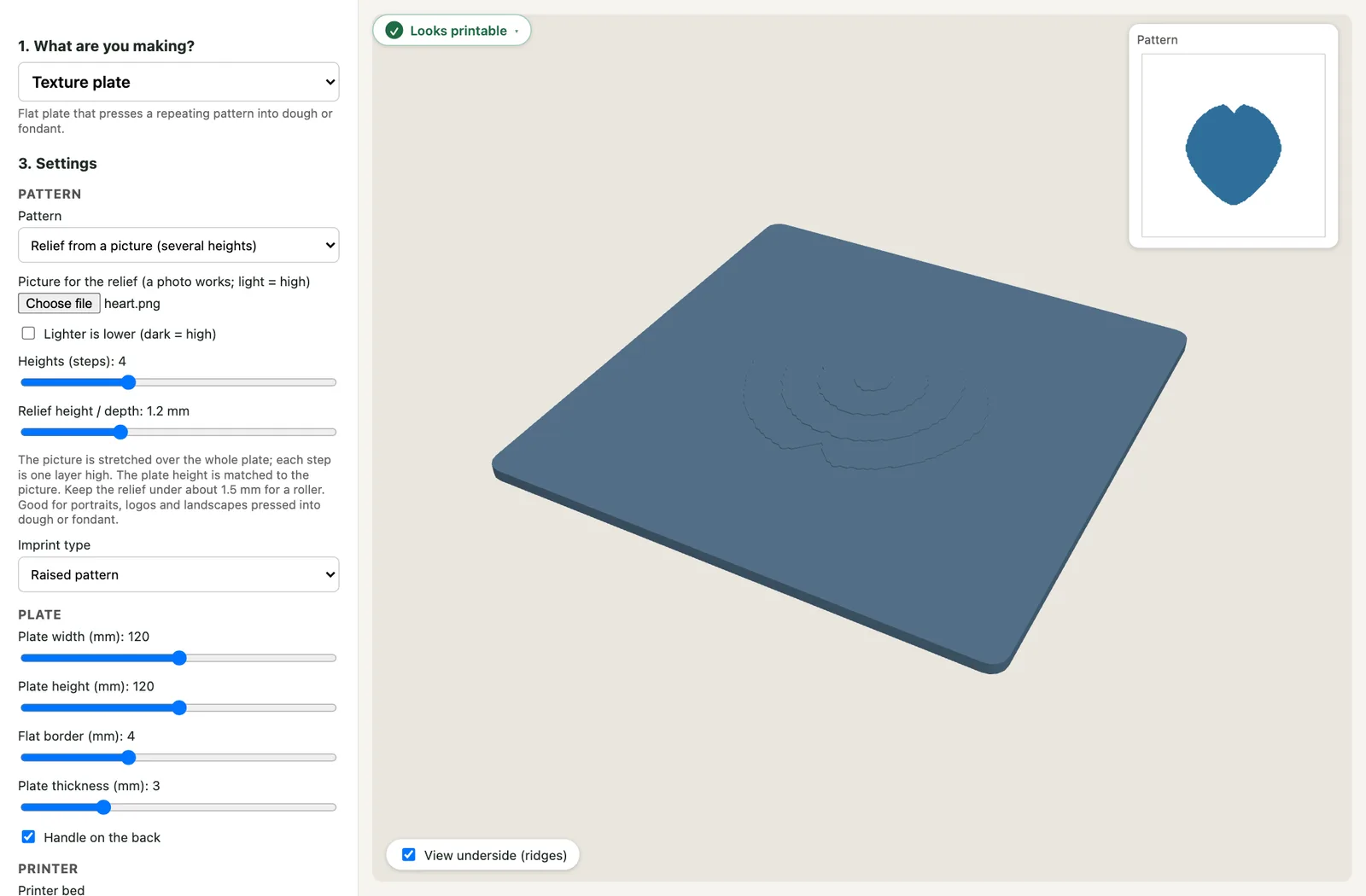Uncheck 'Handle on the back' checkbox
The image size is (1366, 896).
pyautogui.click(x=28, y=837)
